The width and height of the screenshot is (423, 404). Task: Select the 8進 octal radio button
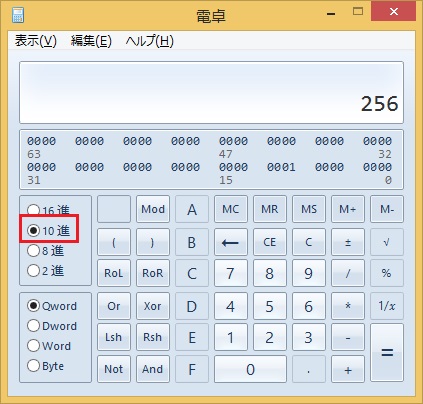(46, 251)
